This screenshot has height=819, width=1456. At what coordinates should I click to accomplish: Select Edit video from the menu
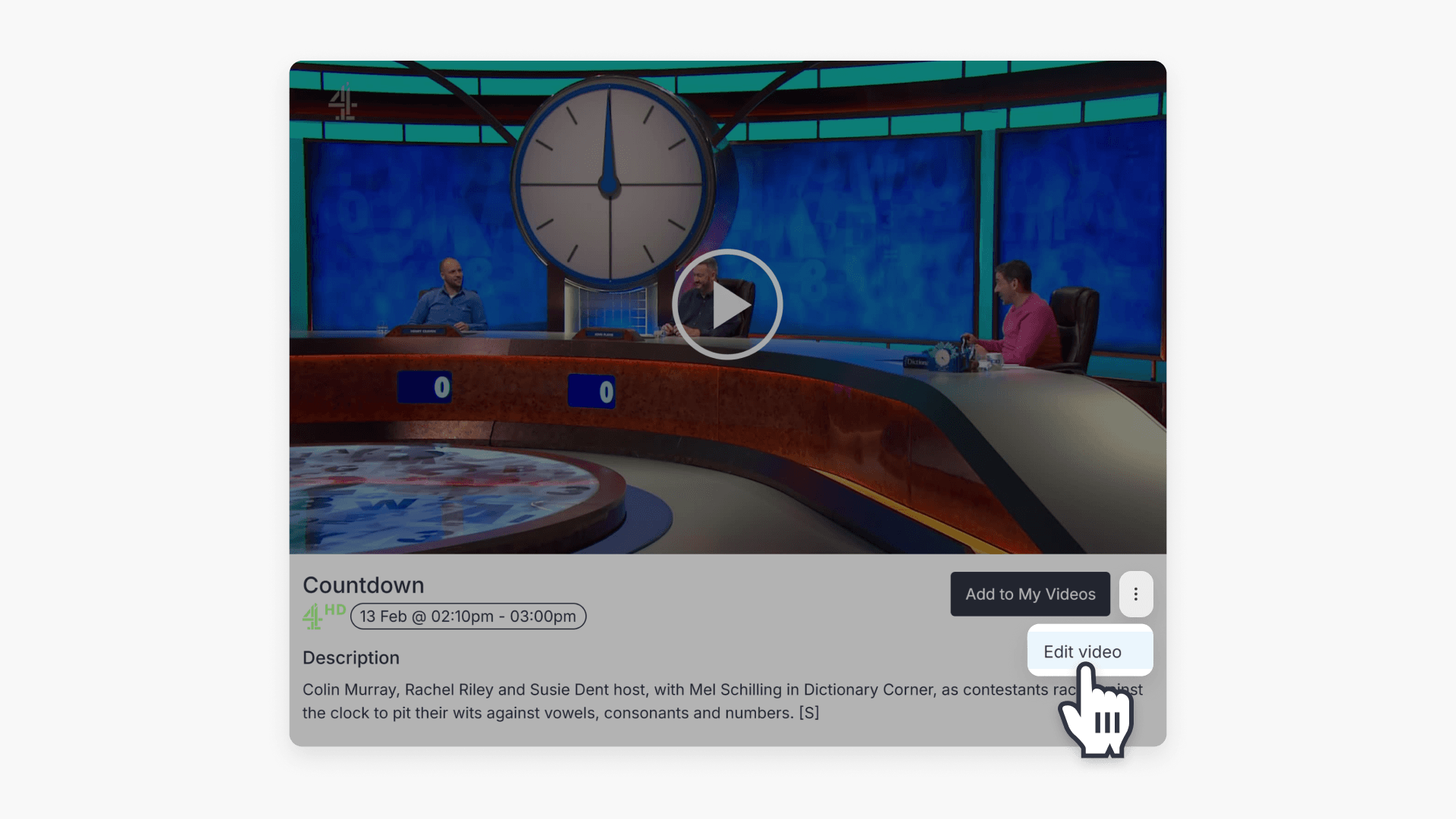coord(1082,651)
